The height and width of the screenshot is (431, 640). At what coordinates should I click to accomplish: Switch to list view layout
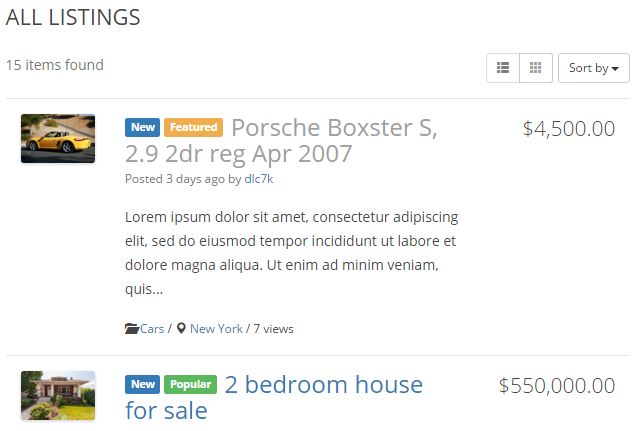503,68
